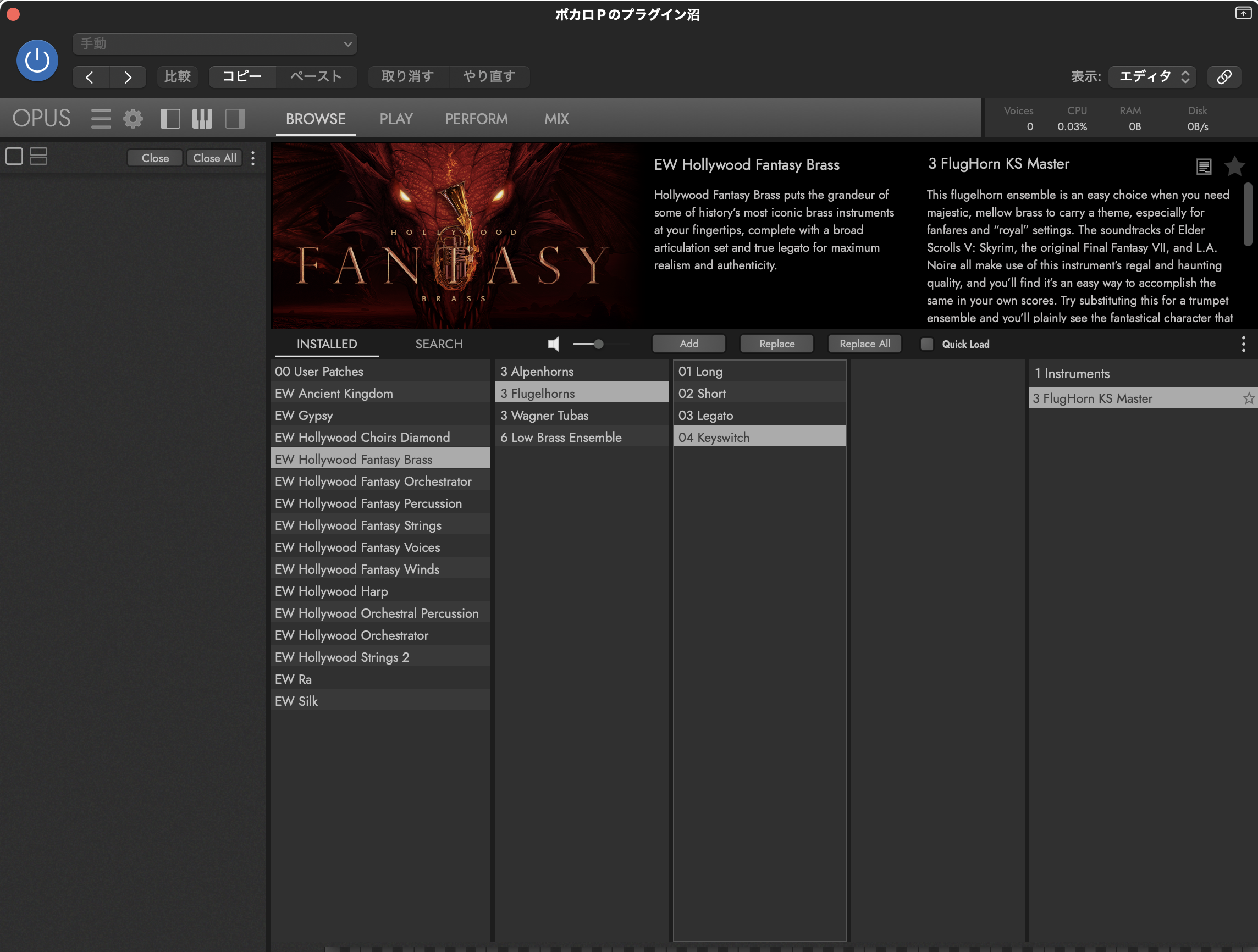Open the 手動 preset dropdown
The image size is (1258, 952).
(x=215, y=44)
